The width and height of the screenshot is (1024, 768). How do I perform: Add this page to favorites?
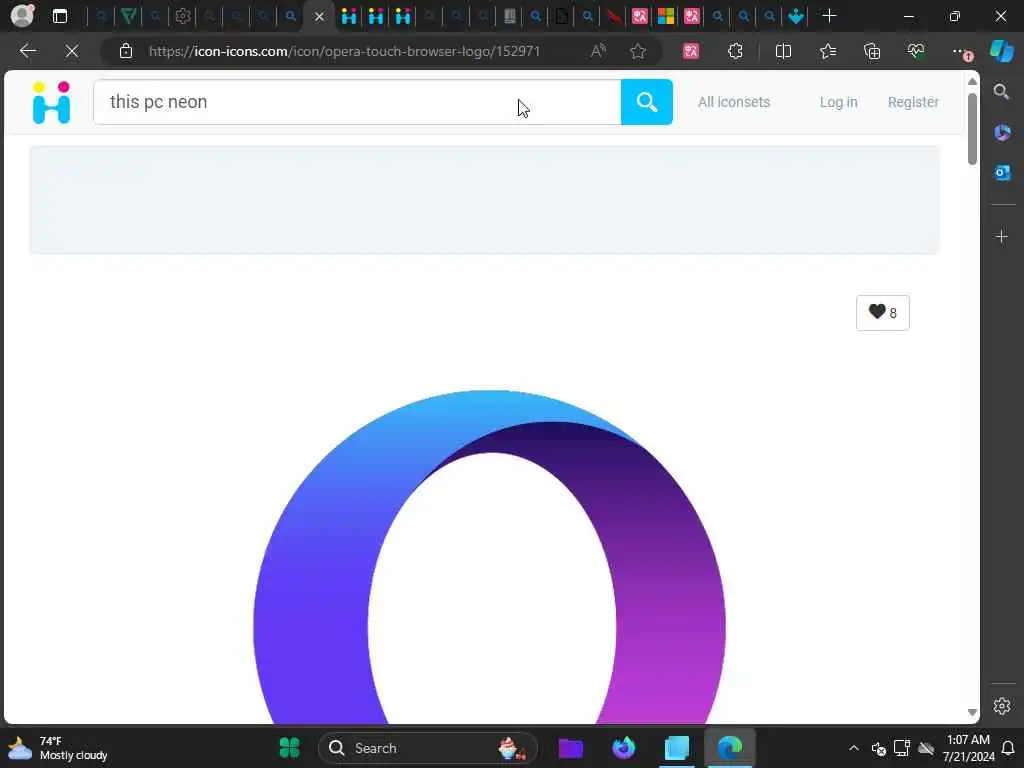(x=638, y=51)
